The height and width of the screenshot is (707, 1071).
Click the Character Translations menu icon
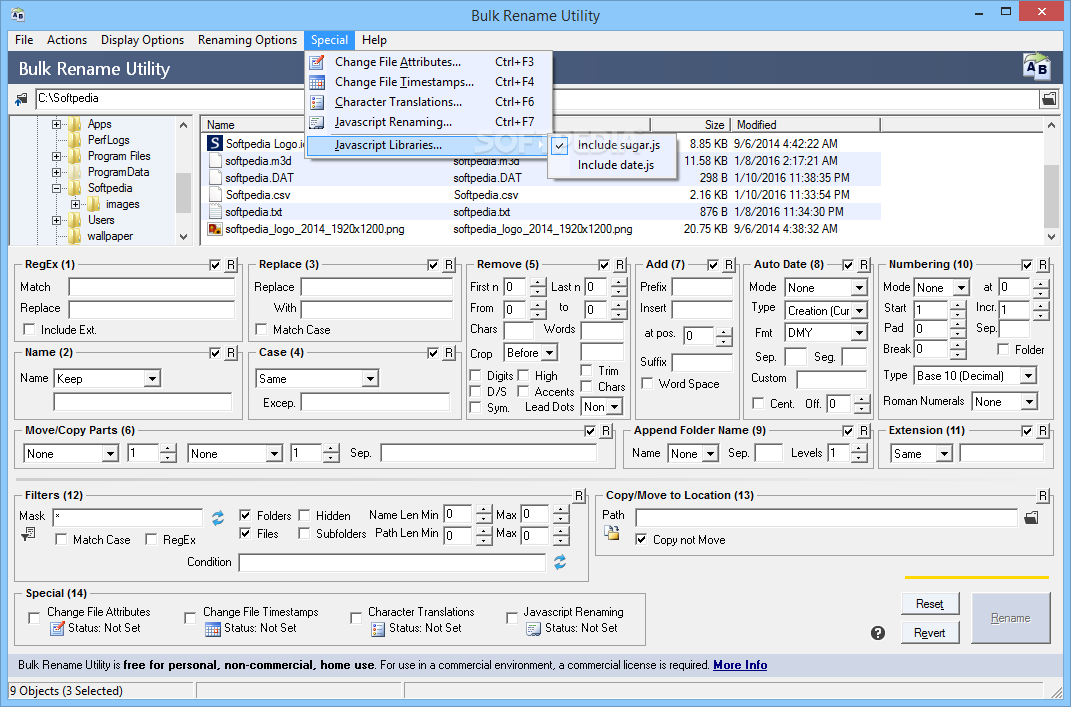click(316, 102)
